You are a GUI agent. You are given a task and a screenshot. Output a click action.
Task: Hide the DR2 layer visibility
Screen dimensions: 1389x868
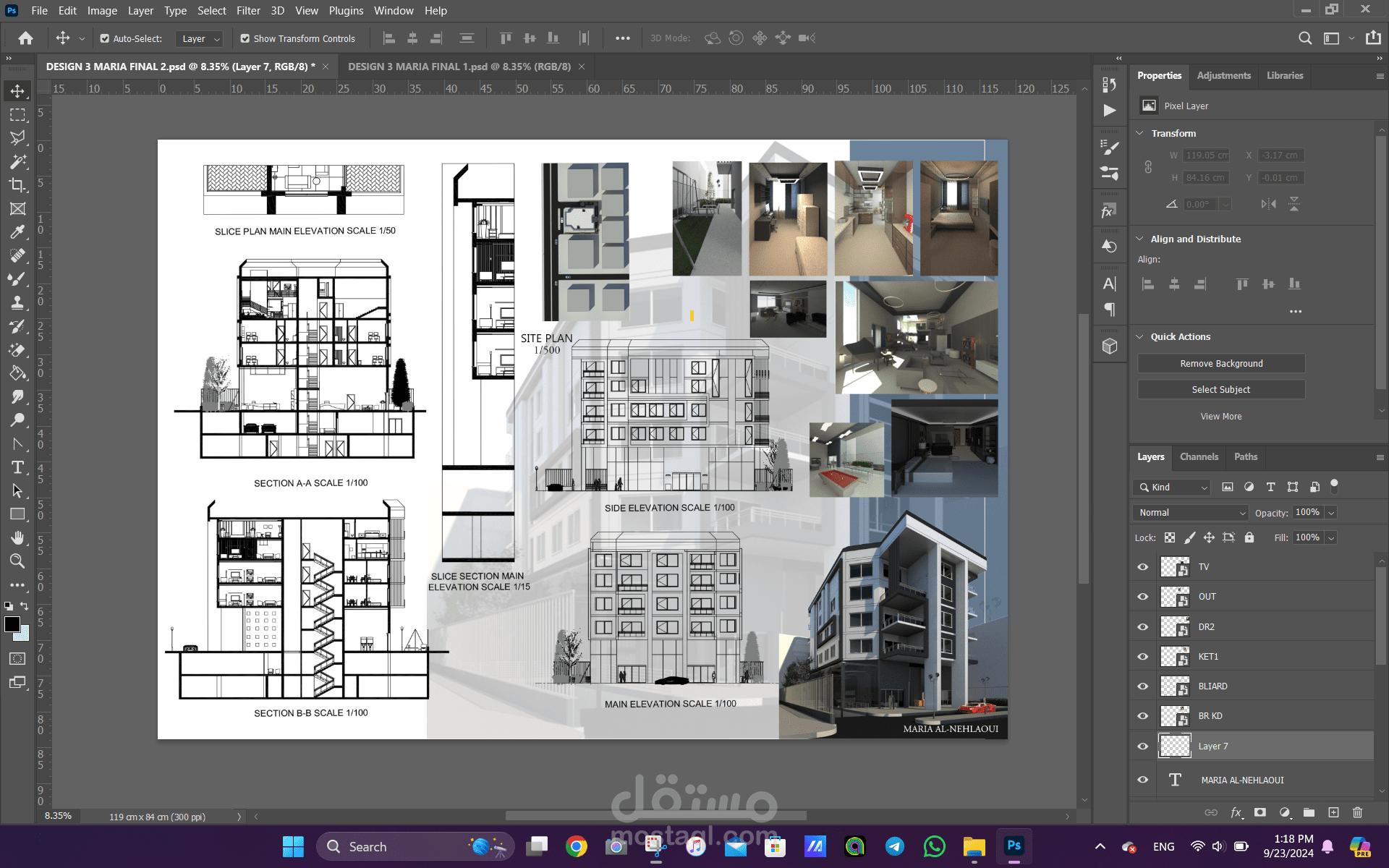click(x=1143, y=626)
